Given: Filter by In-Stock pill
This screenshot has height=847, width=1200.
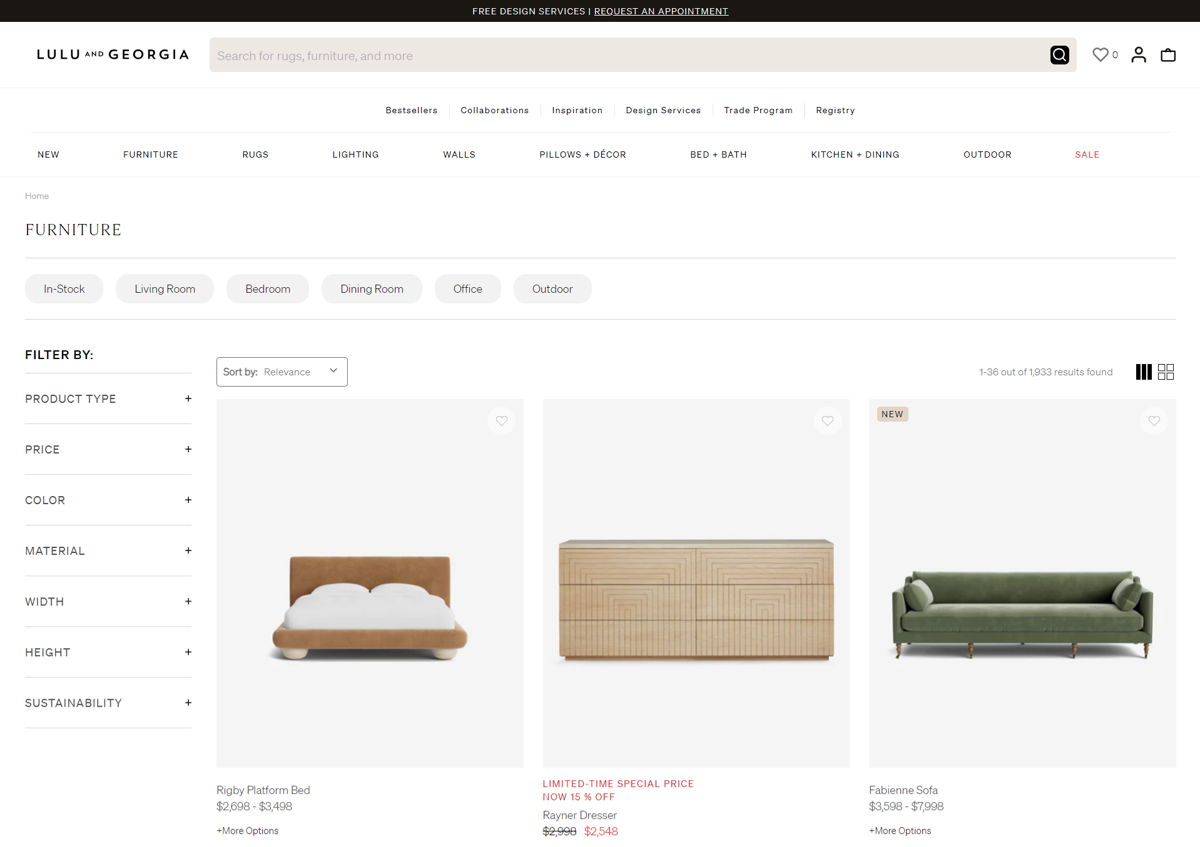Looking at the screenshot, I should tap(64, 289).
